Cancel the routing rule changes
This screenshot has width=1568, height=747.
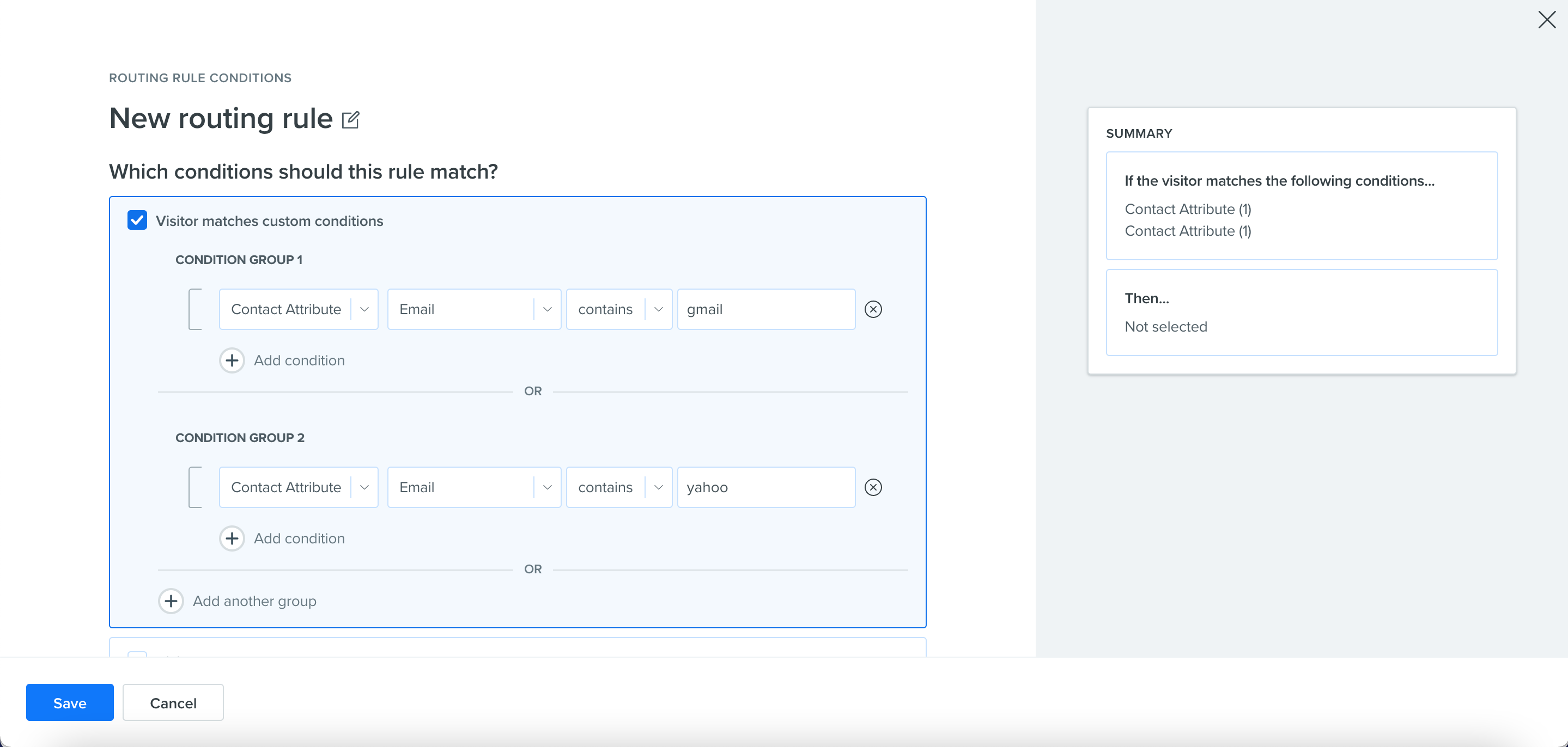pyautogui.click(x=173, y=702)
